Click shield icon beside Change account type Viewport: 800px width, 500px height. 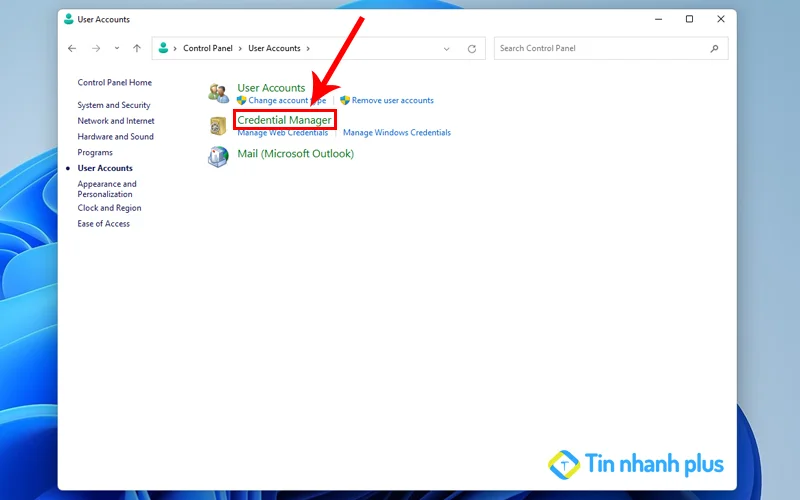242,101
